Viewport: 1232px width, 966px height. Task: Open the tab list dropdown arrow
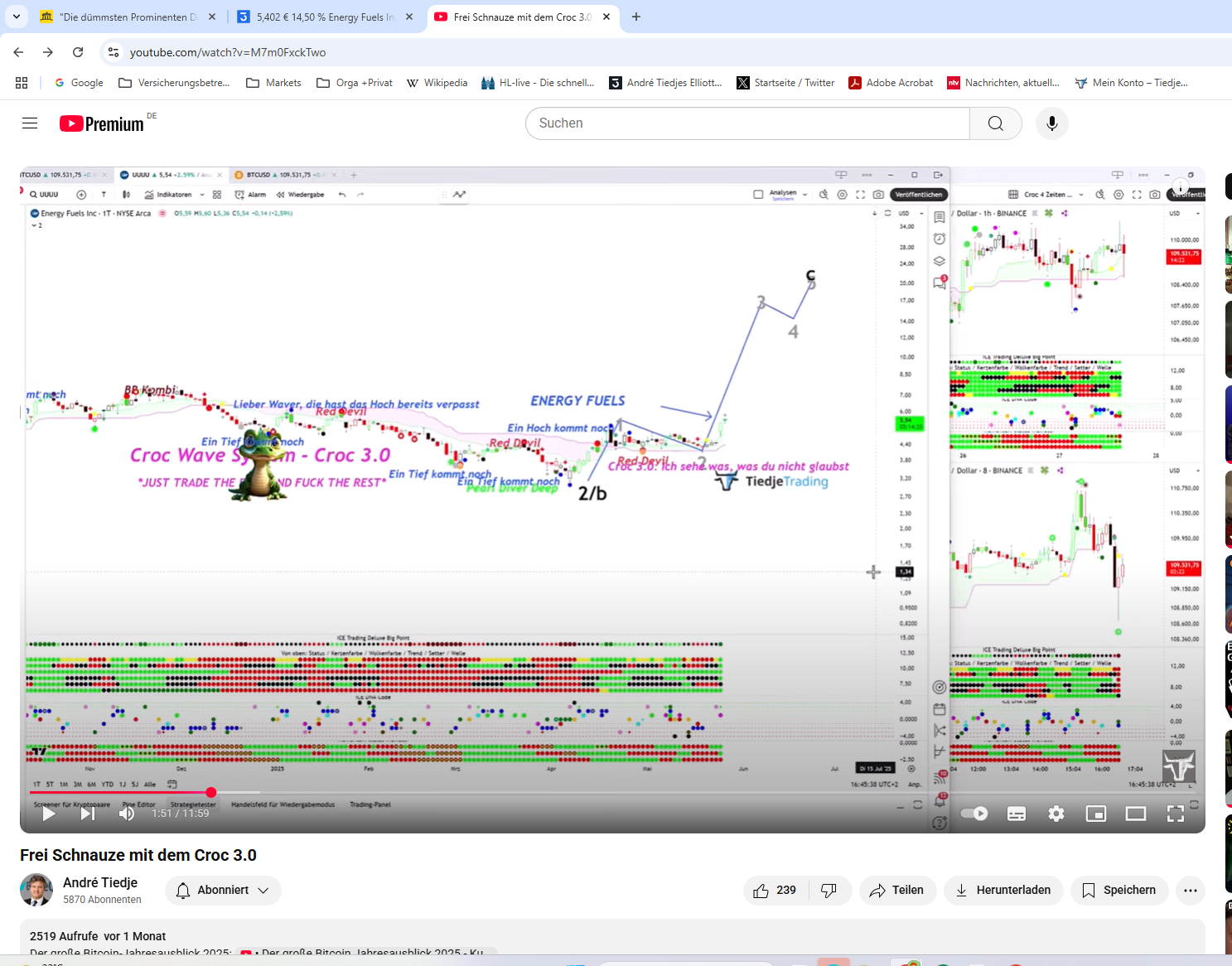coord(17,17)
